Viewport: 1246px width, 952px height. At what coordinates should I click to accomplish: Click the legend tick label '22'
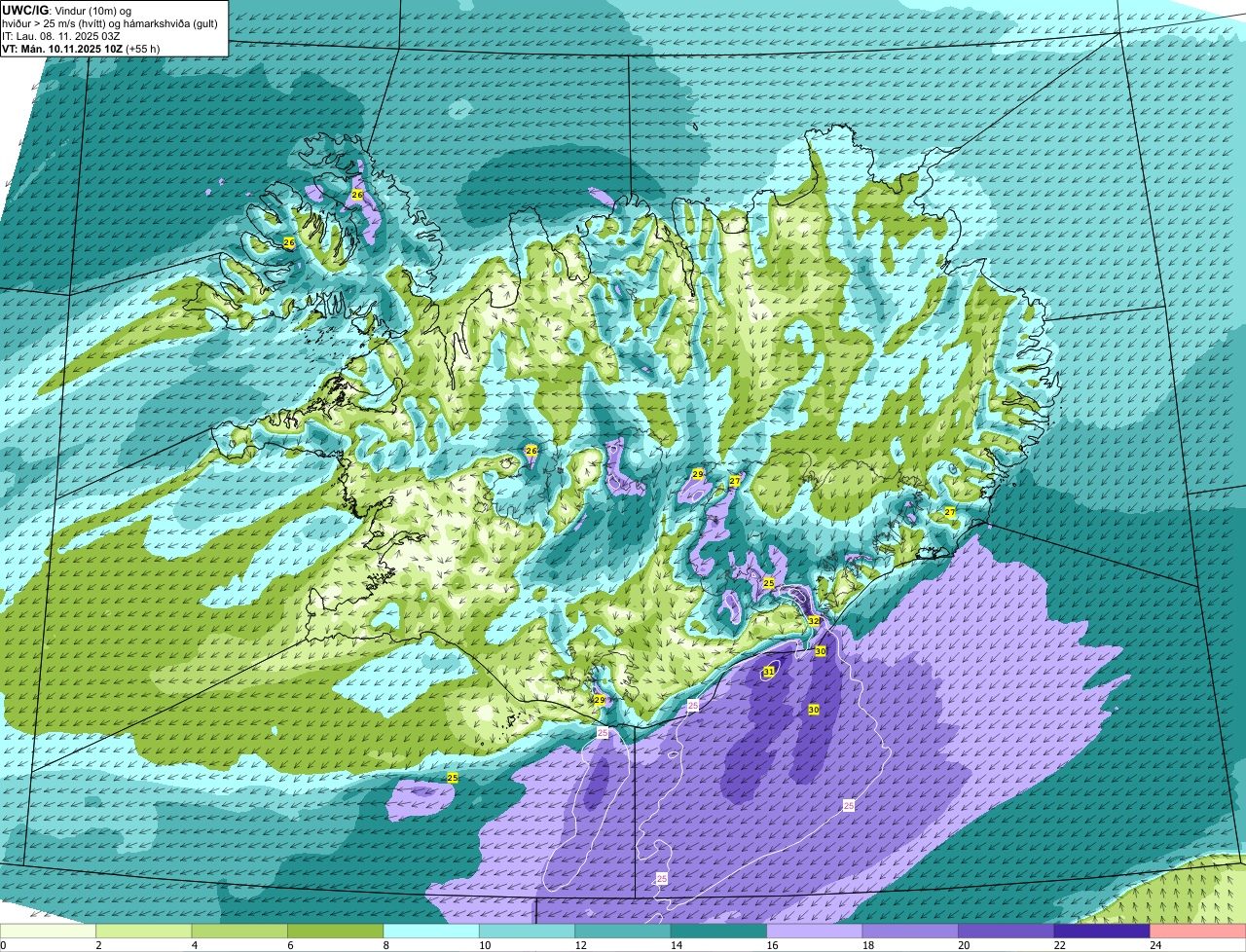(1059, 945)
